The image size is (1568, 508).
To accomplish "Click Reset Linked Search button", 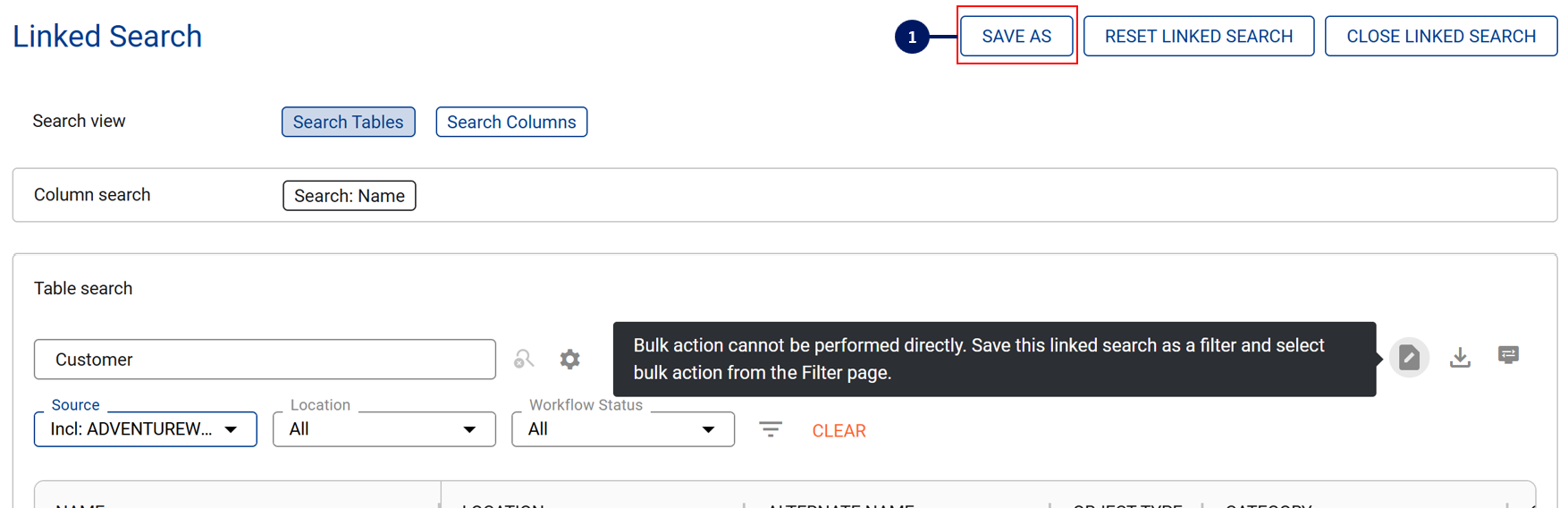I will (x=1198, y=37).
